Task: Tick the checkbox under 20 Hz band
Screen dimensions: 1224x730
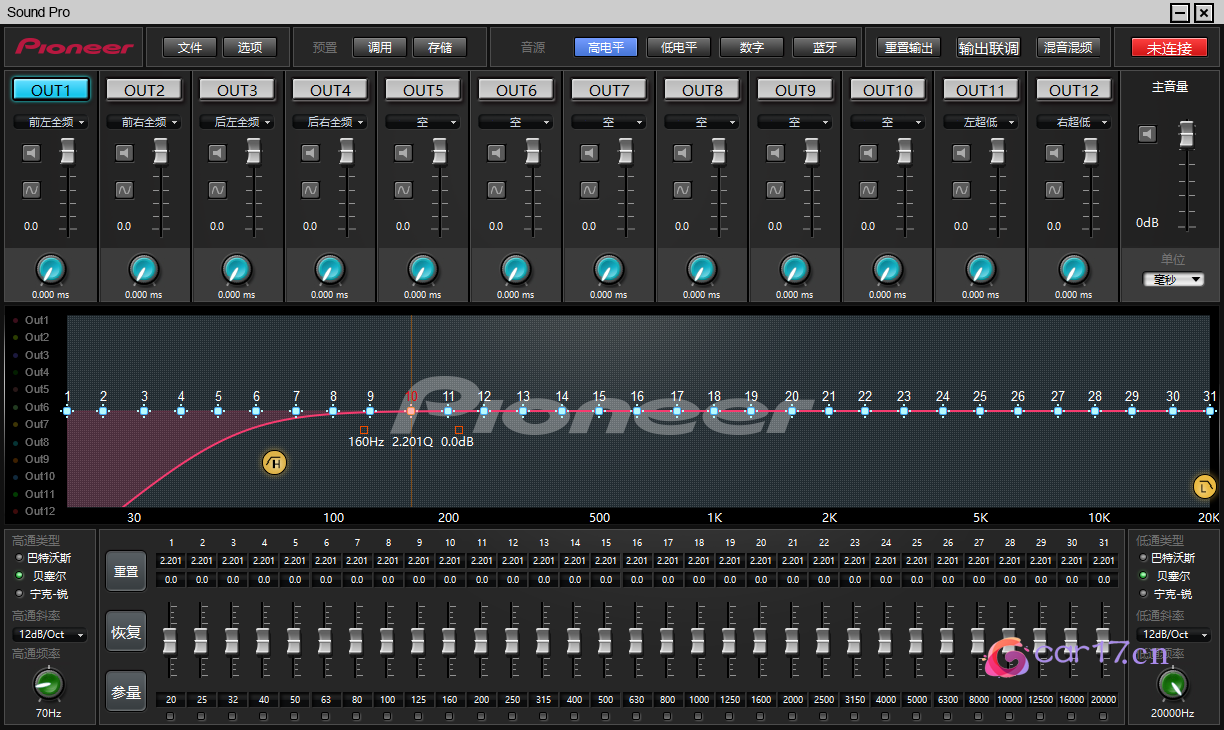Action: tap(171, 716)
